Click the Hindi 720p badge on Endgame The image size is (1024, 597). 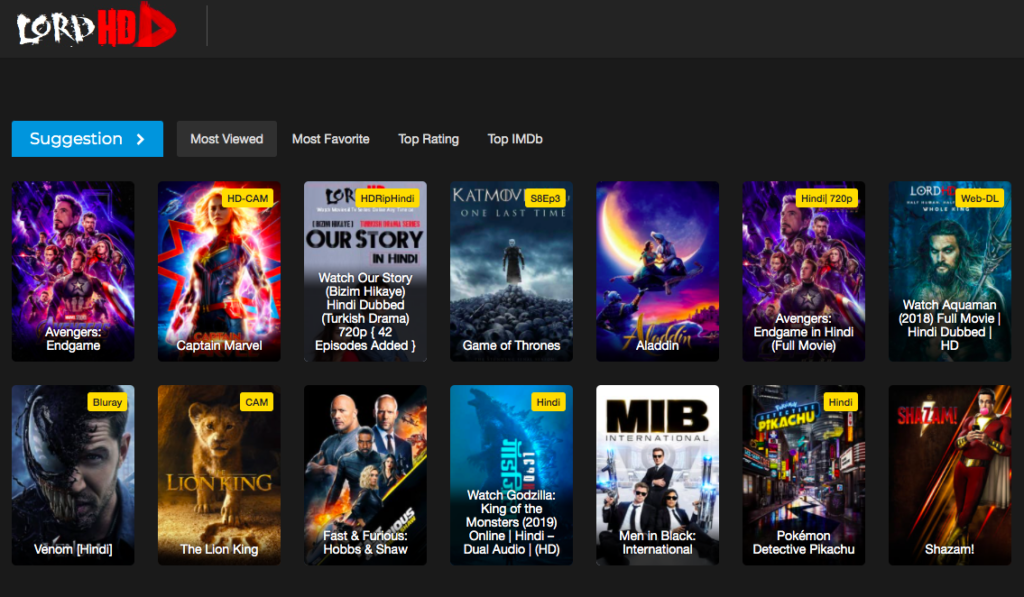tap(826, 199)
